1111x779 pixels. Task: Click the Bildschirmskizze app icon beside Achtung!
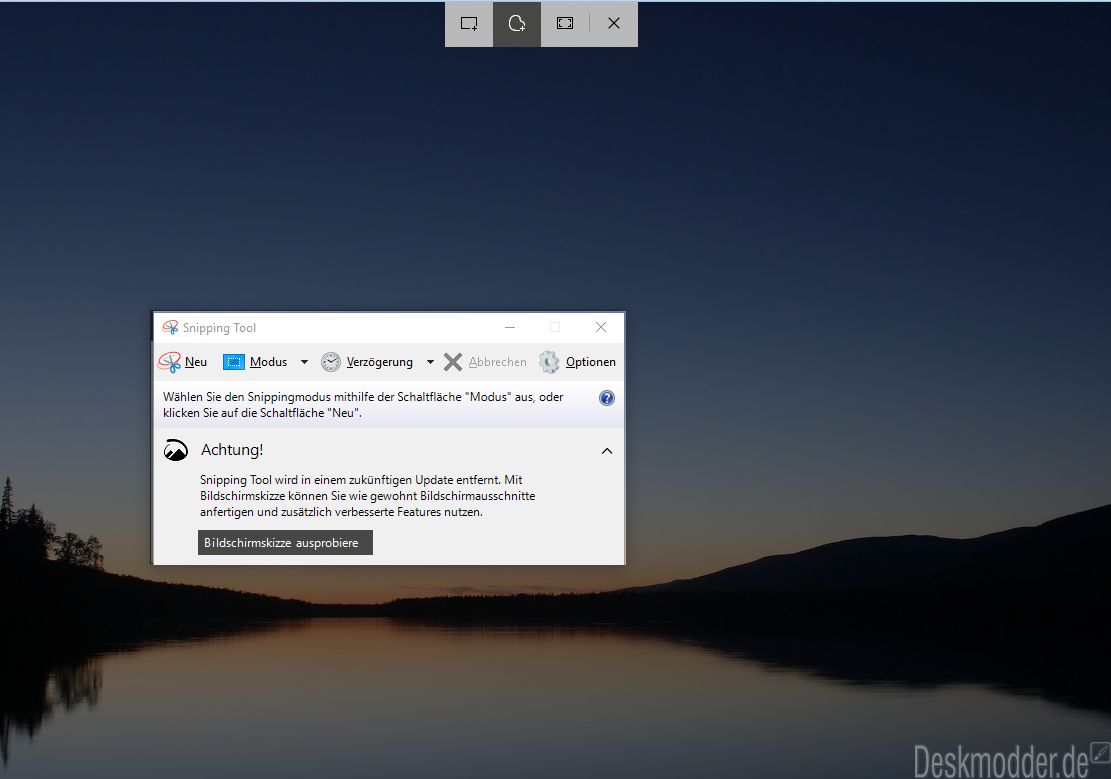point(176,450)
